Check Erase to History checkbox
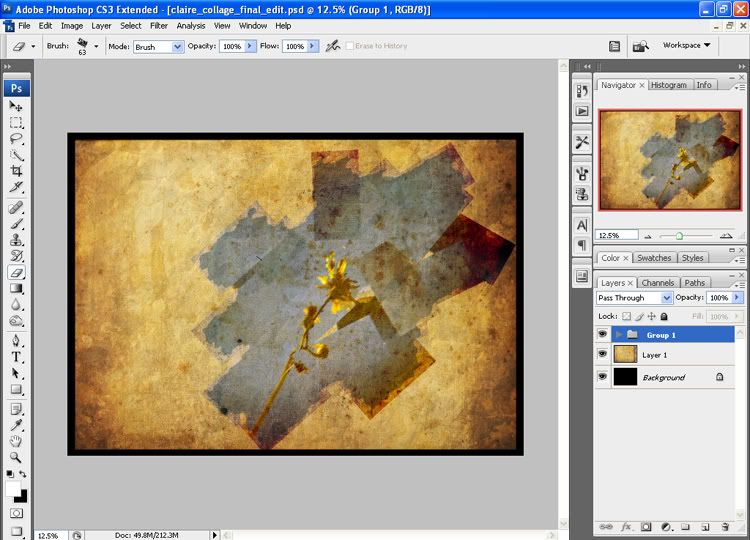 point(350,46)
